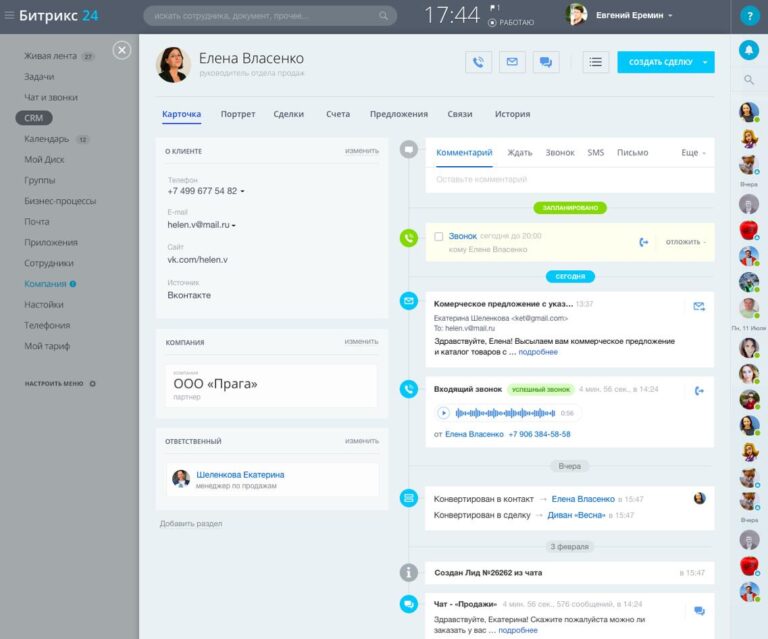Toggle the hamburger menu next to Битрикс 24

click(x=9, y=15)
